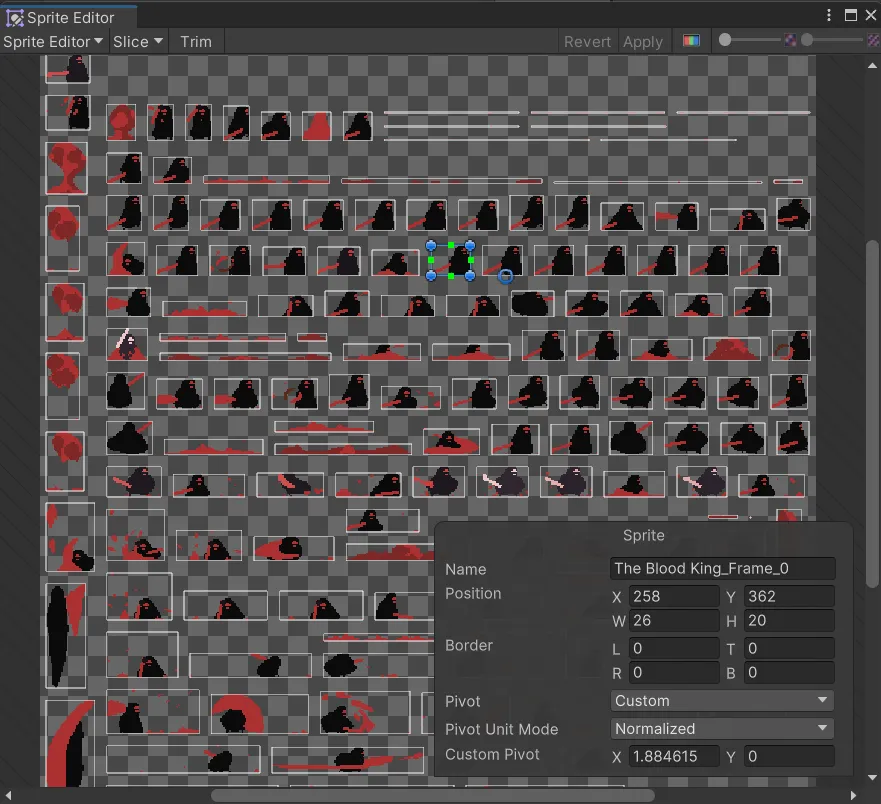Click the "Position" label
This screenshot has width=881, height=804.
point(473,594)
